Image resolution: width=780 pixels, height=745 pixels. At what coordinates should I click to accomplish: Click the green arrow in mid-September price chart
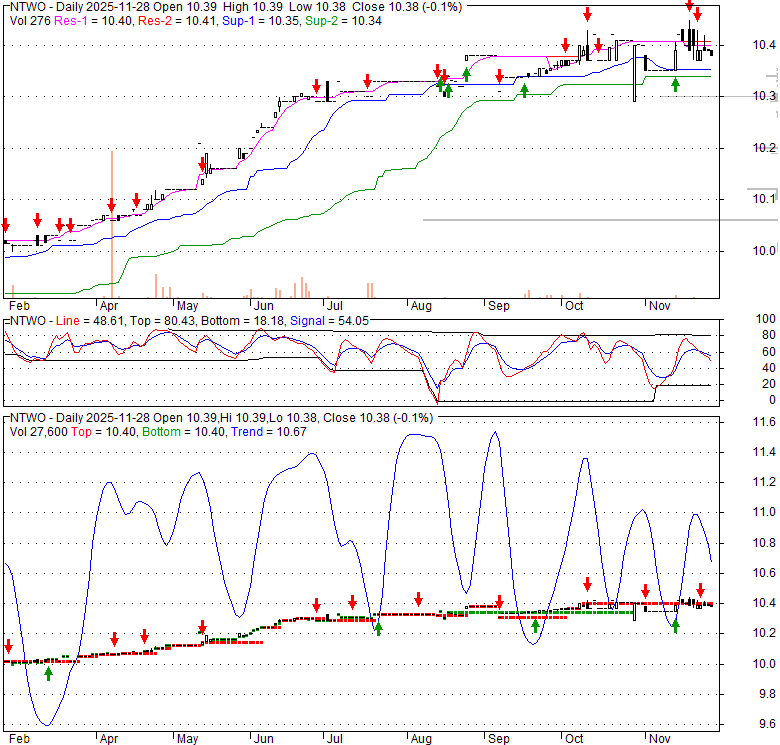point(524,91)
